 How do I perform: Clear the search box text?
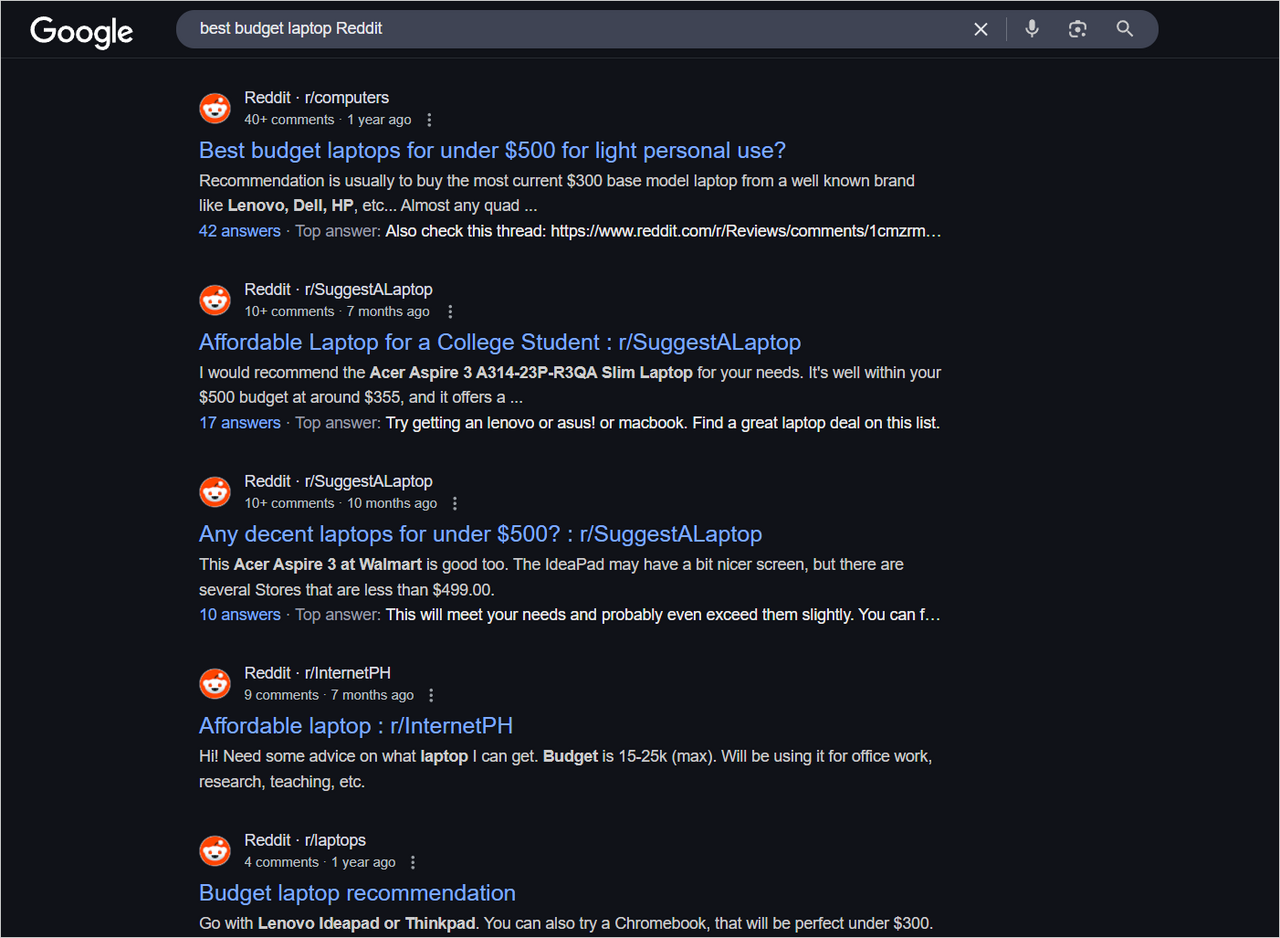coord(981,29)
